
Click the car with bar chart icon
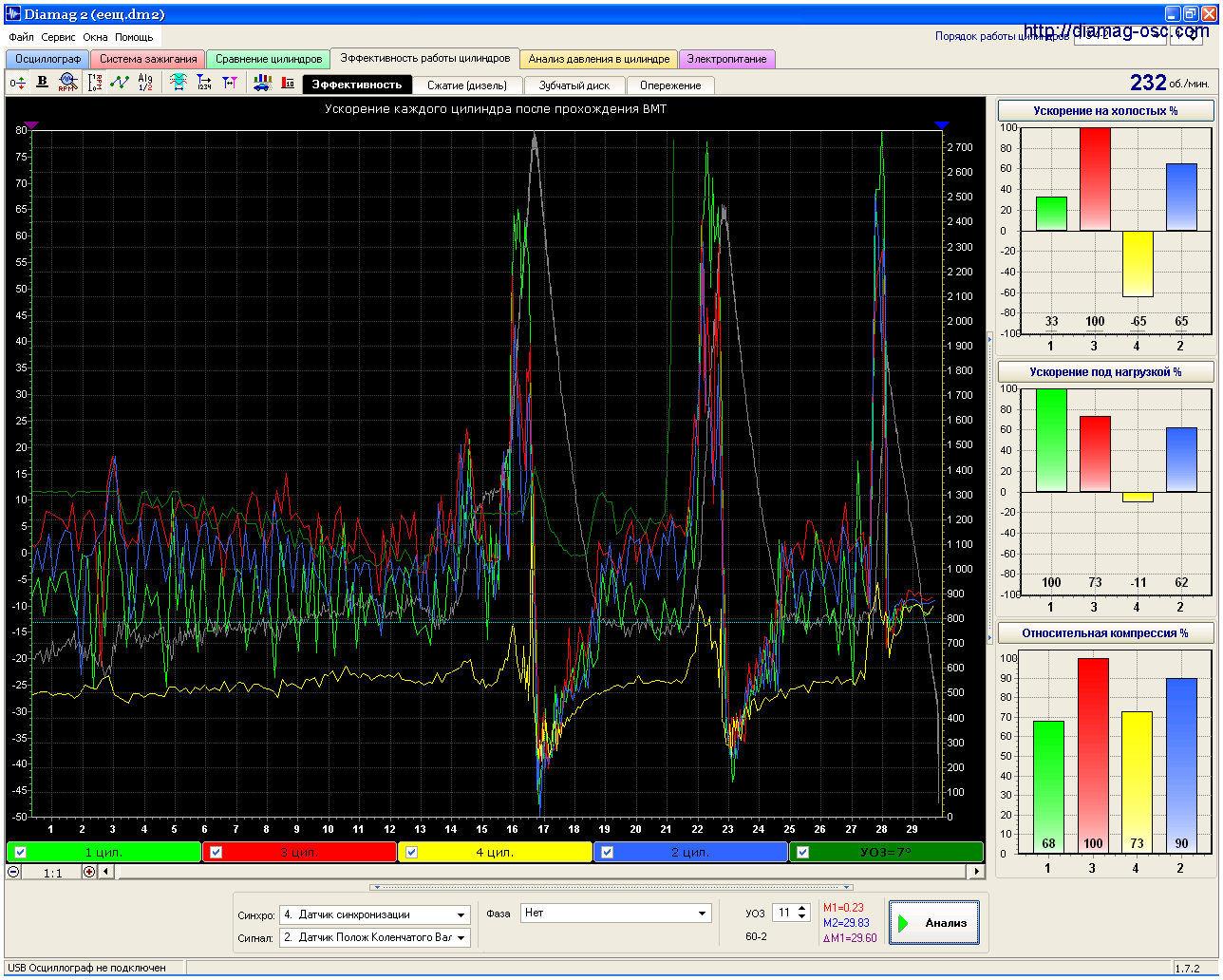(x=262, y=83)
